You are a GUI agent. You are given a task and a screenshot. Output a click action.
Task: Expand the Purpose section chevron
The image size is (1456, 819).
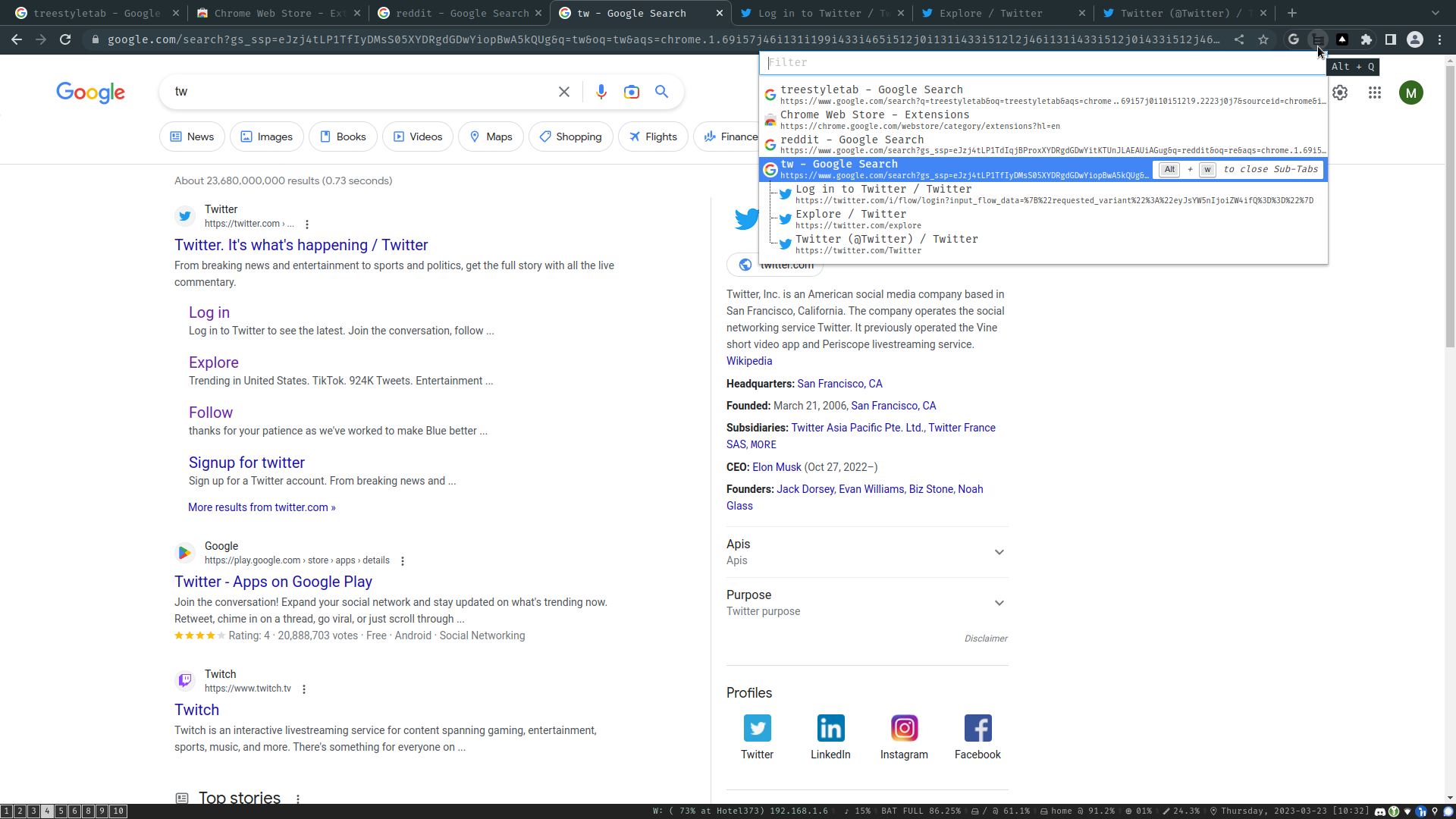tap(999, 603)
